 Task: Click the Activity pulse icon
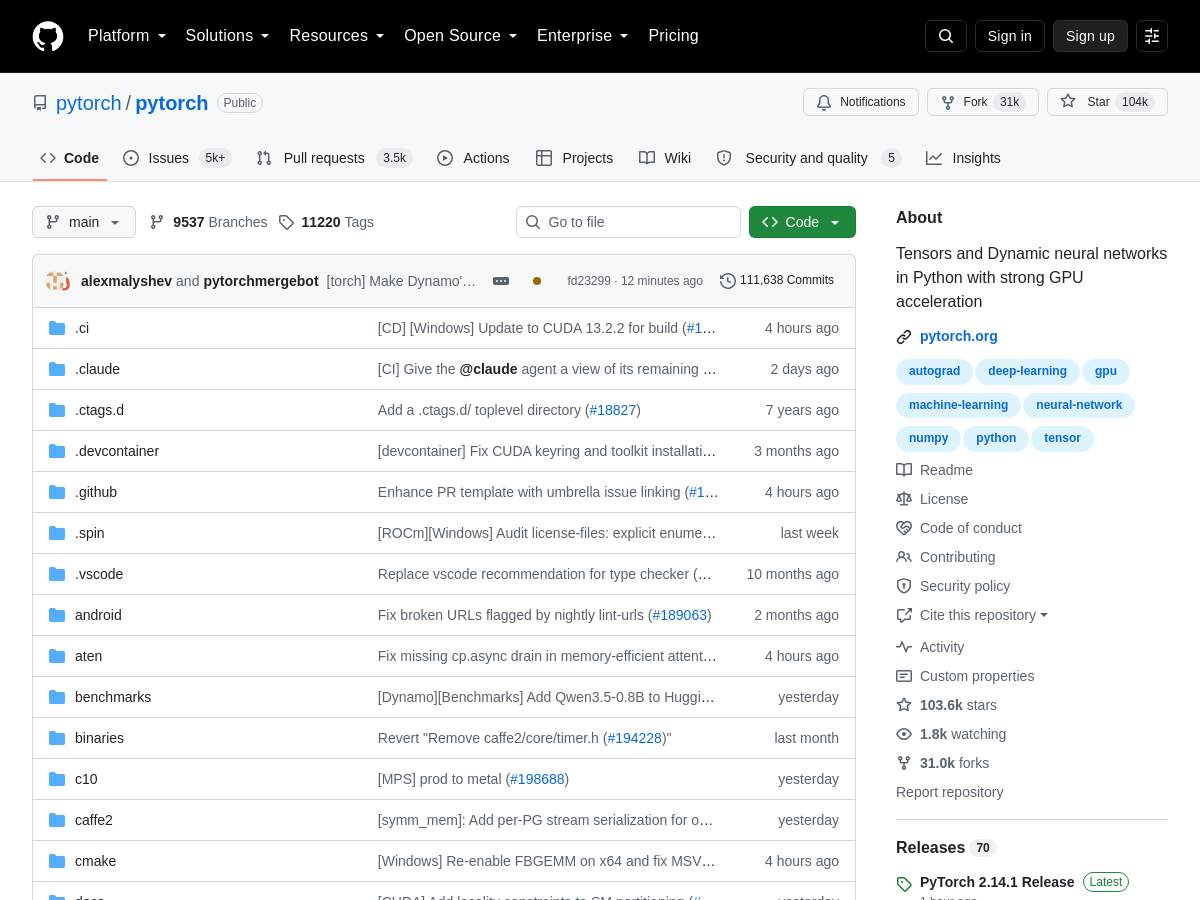904,647
